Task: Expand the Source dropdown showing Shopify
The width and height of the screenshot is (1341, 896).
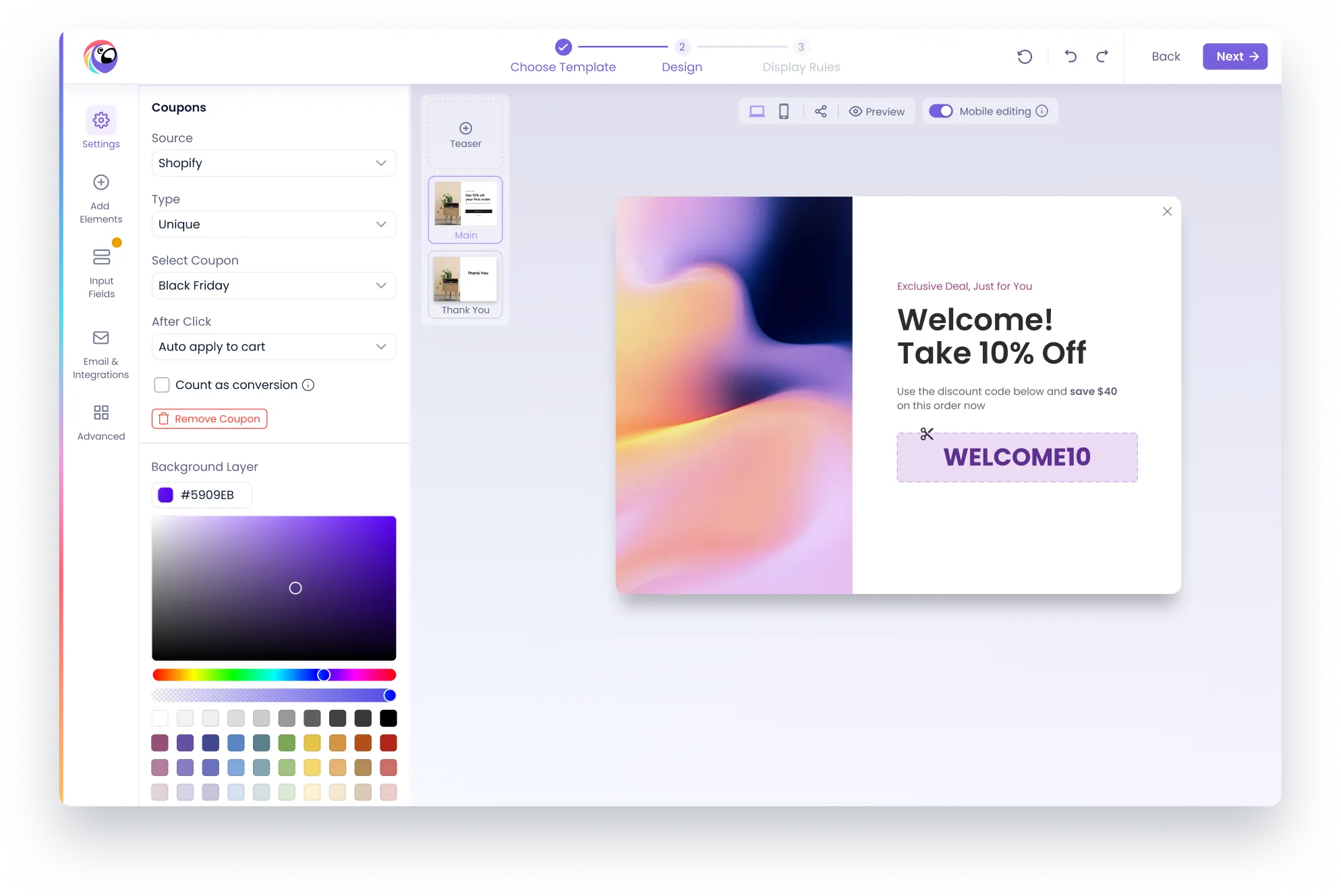Action: tap(274, 163)
